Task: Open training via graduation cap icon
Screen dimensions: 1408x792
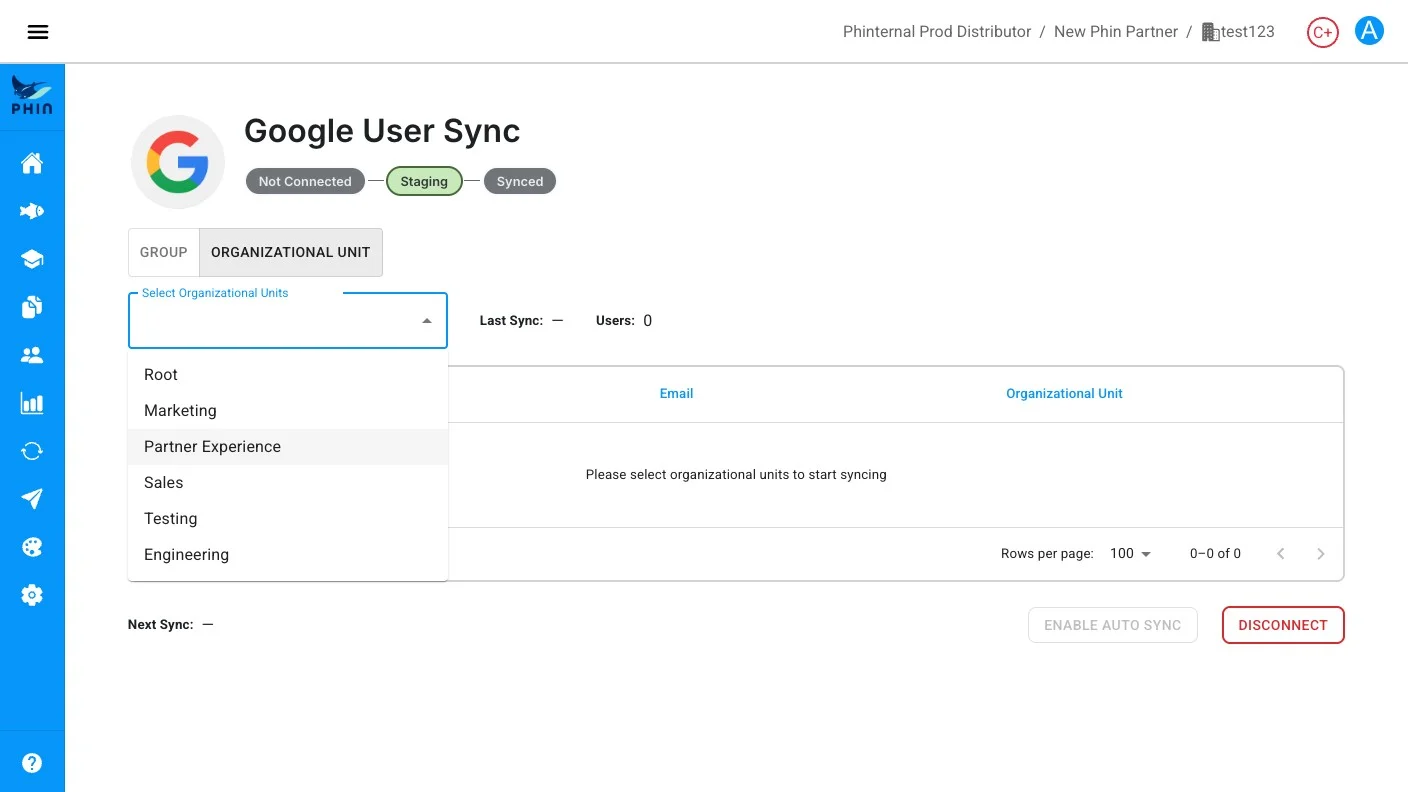Action: (x=32, y=259)
